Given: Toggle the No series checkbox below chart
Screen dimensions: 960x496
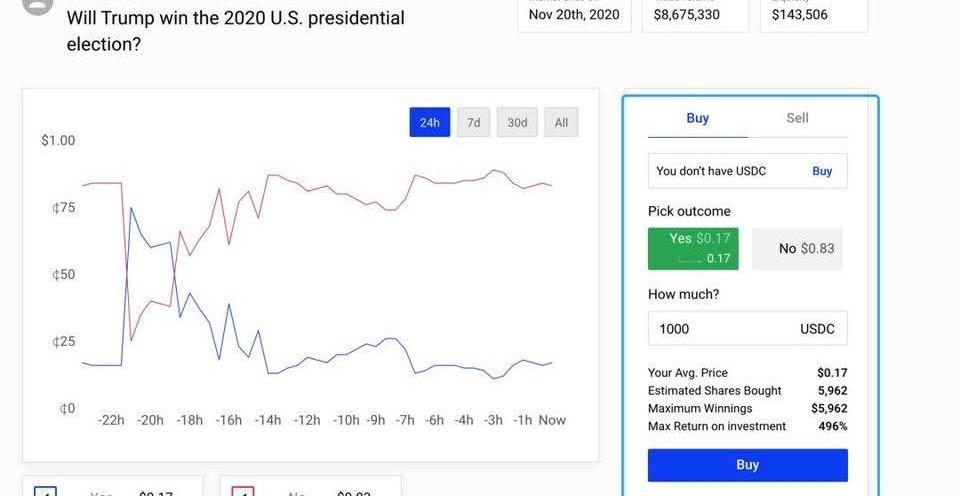Looking at the screenshot, I should 243,491.
